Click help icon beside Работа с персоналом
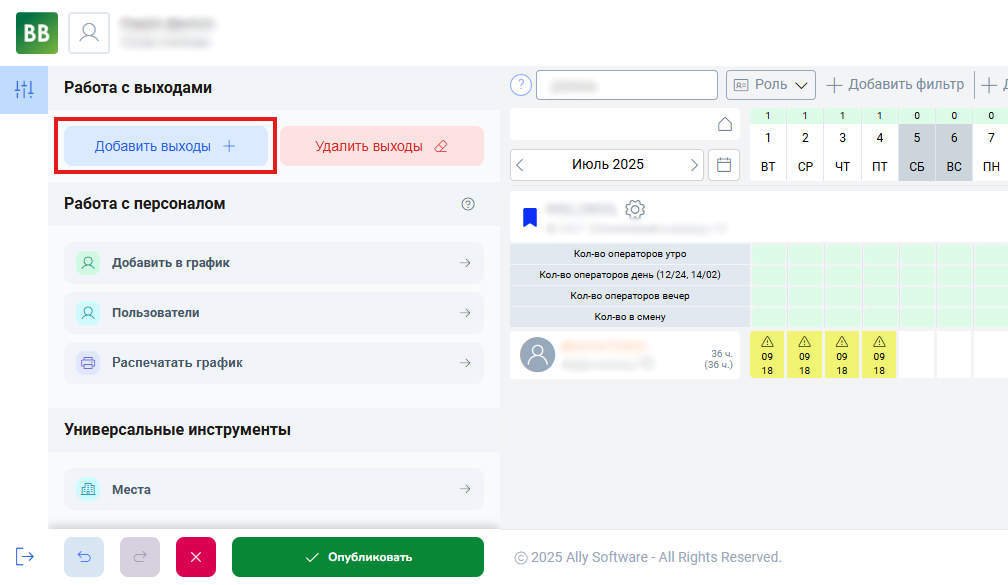Image resolution: width=1008 pixels, height=585 pixels. [x=468, y=204]
